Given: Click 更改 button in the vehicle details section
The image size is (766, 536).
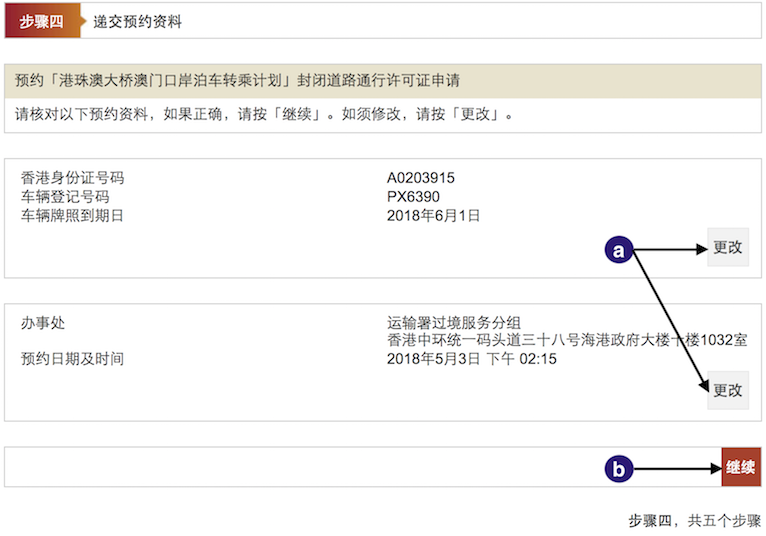Looking at the screenshot, I should [727, 247].
